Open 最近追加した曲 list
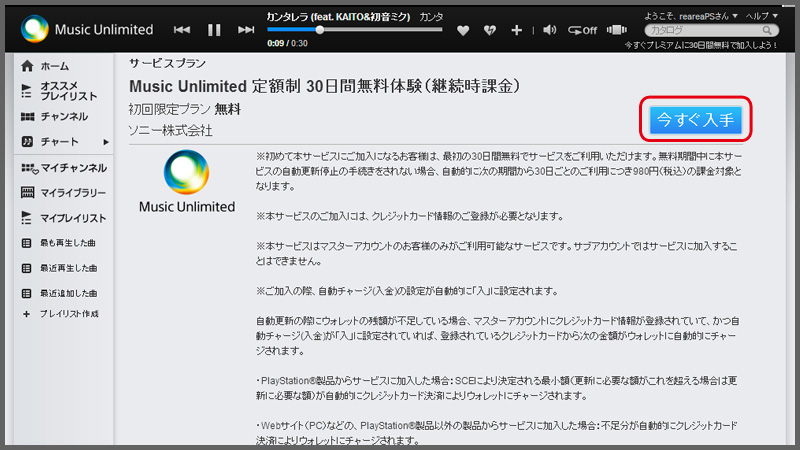Image resolution: width=800 pixels, height=450 pixels. 59,293
